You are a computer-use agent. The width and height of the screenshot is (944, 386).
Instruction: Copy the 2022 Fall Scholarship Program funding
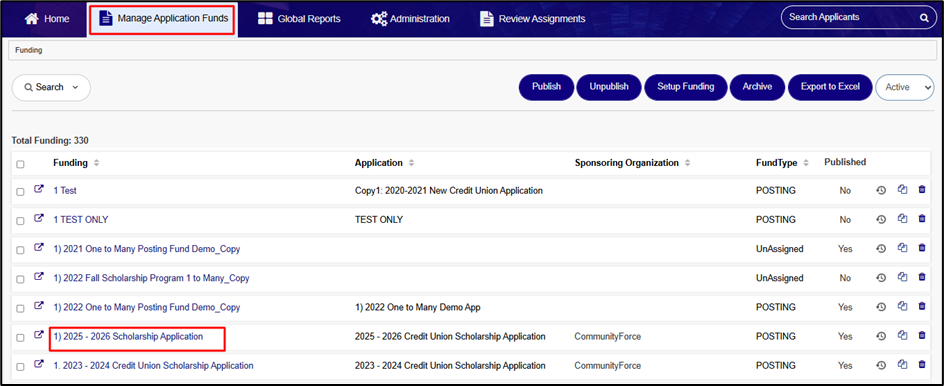pos(902,277)
